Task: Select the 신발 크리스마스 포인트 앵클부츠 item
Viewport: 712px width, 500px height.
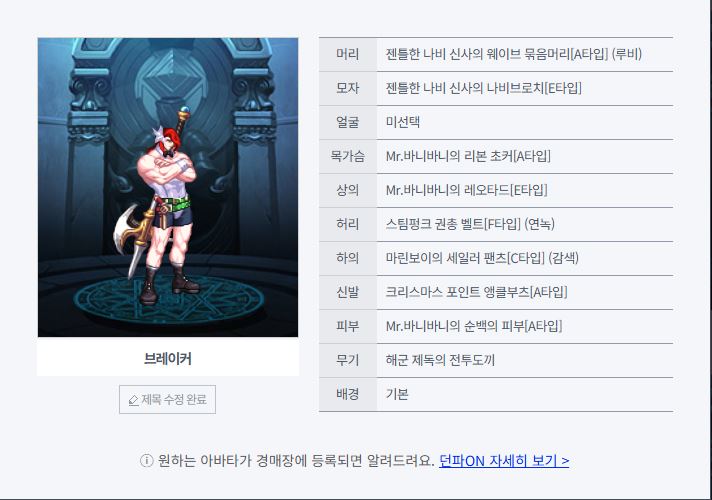Action: click(476, 292)
